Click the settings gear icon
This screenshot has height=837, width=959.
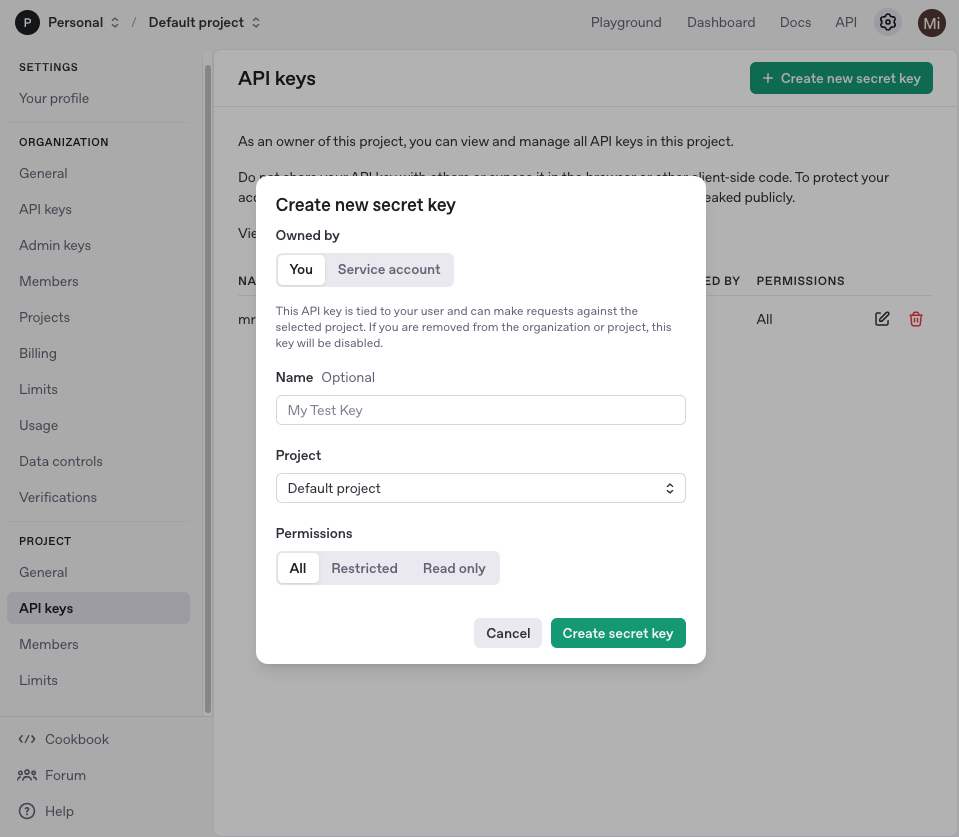click(x=887, y=22)
